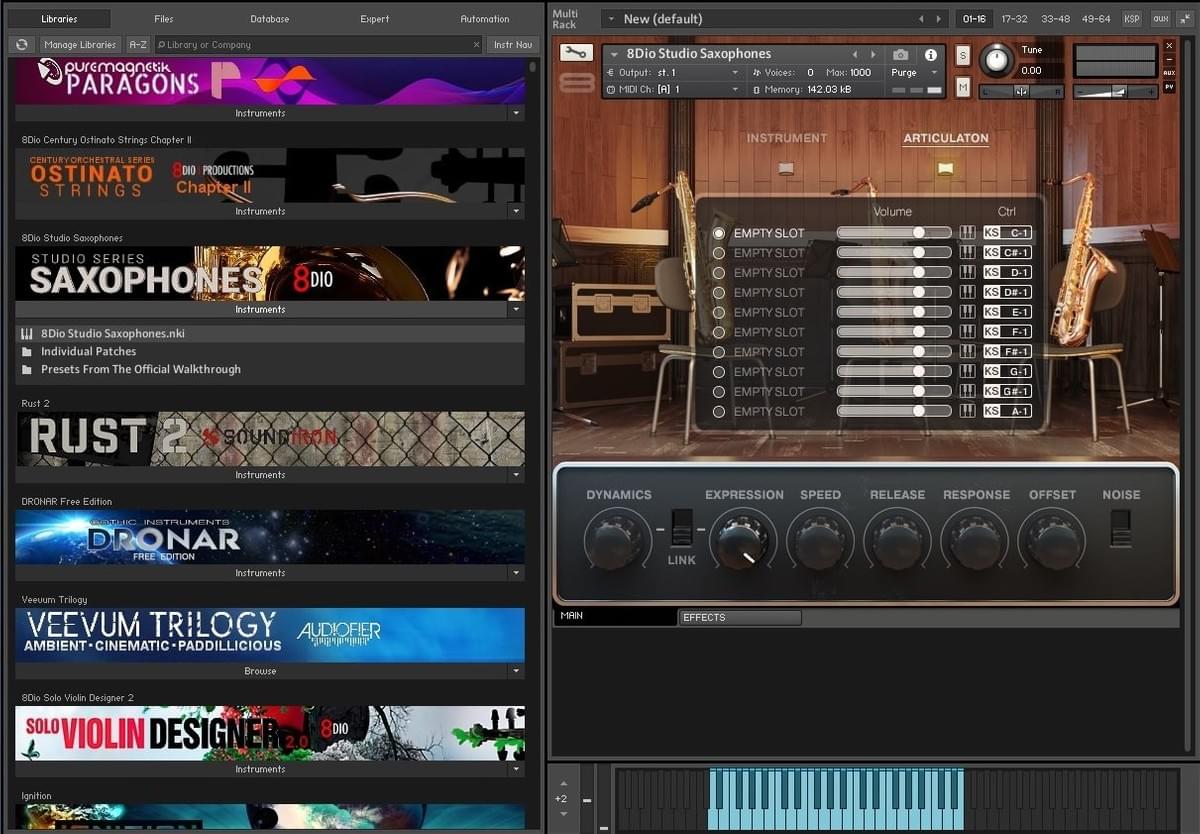Open the wrench instrument edit mode
Viewport: 1200px width, 834px height.
click(577, 53)
